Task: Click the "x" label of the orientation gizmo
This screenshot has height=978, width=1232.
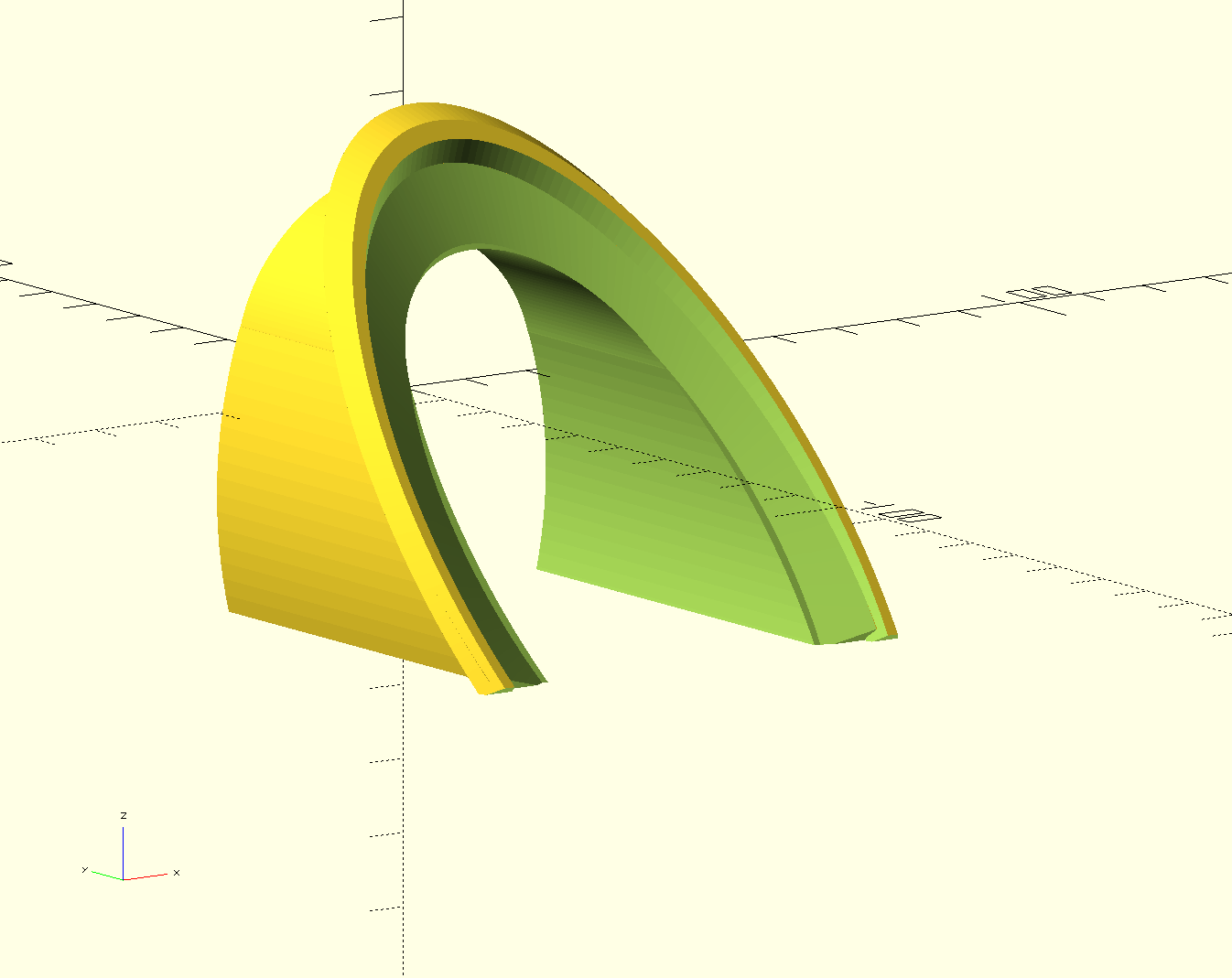Action: [177, 873]
